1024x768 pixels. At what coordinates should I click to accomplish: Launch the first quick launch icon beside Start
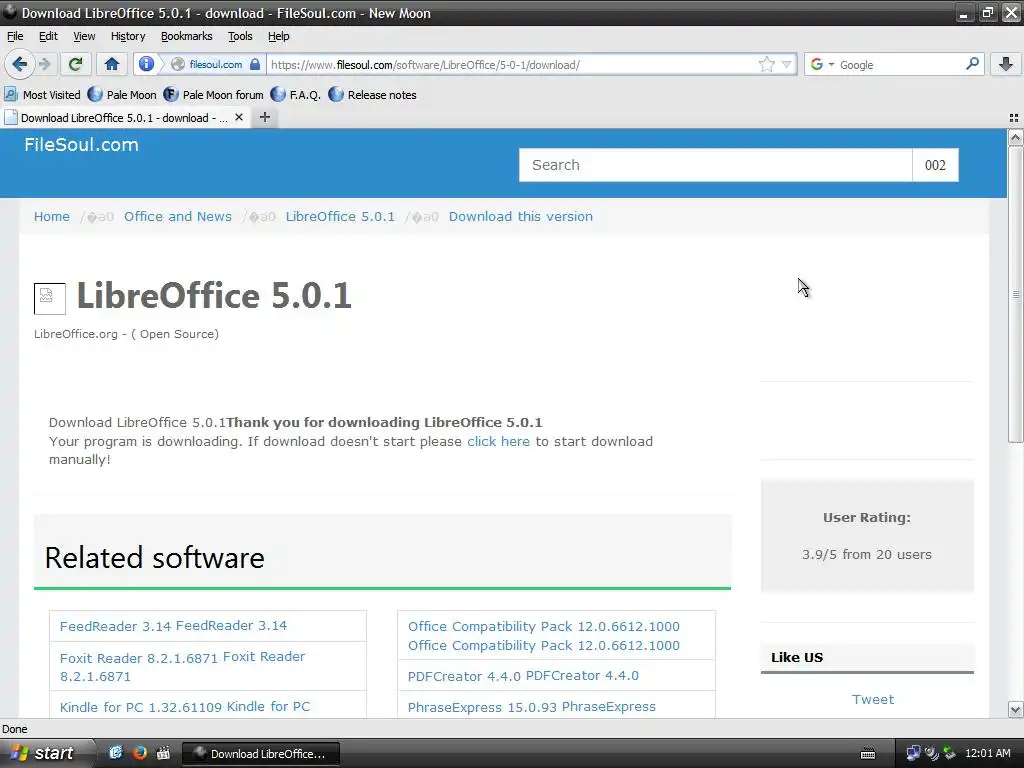[x=116, y=753]
